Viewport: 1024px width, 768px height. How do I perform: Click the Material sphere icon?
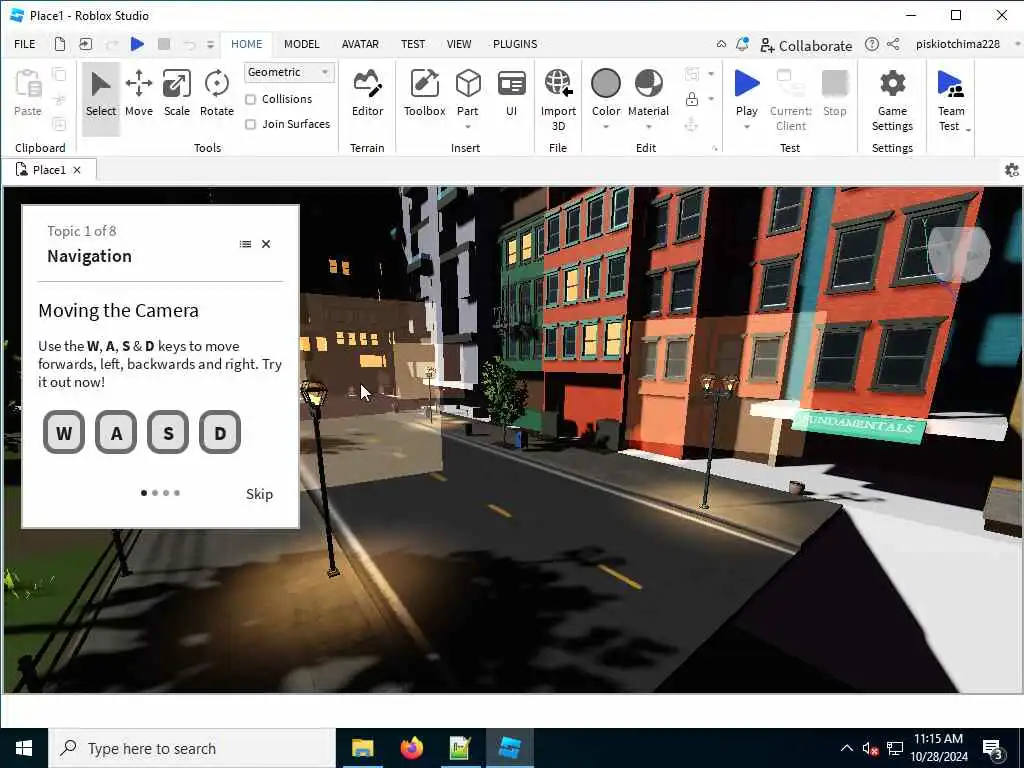coord(648,84)
